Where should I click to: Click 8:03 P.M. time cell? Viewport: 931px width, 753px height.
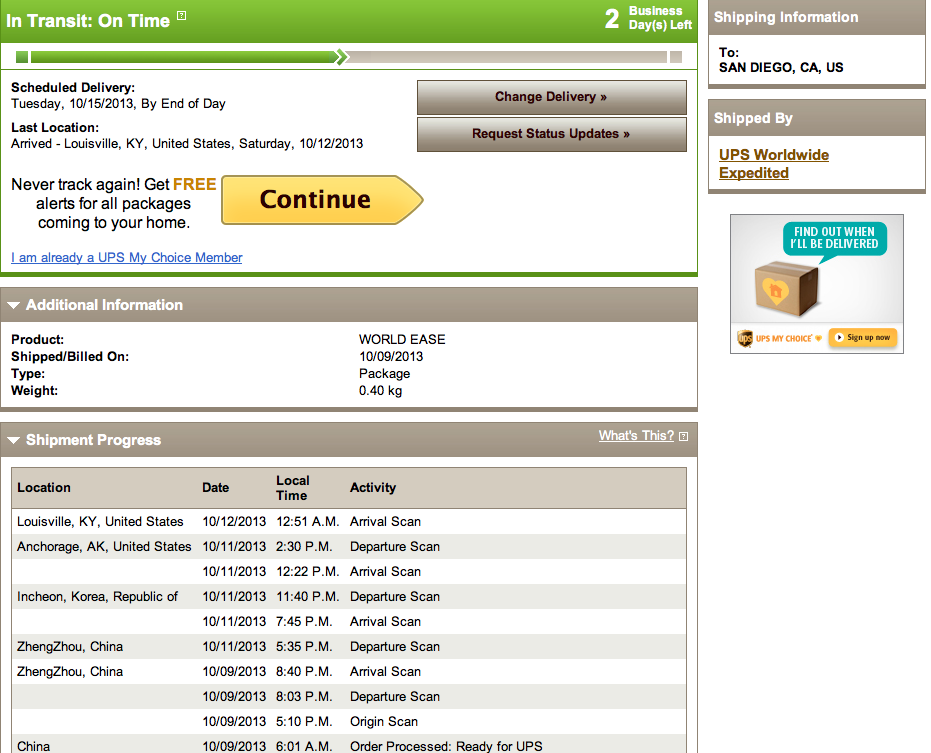point(304,696)
